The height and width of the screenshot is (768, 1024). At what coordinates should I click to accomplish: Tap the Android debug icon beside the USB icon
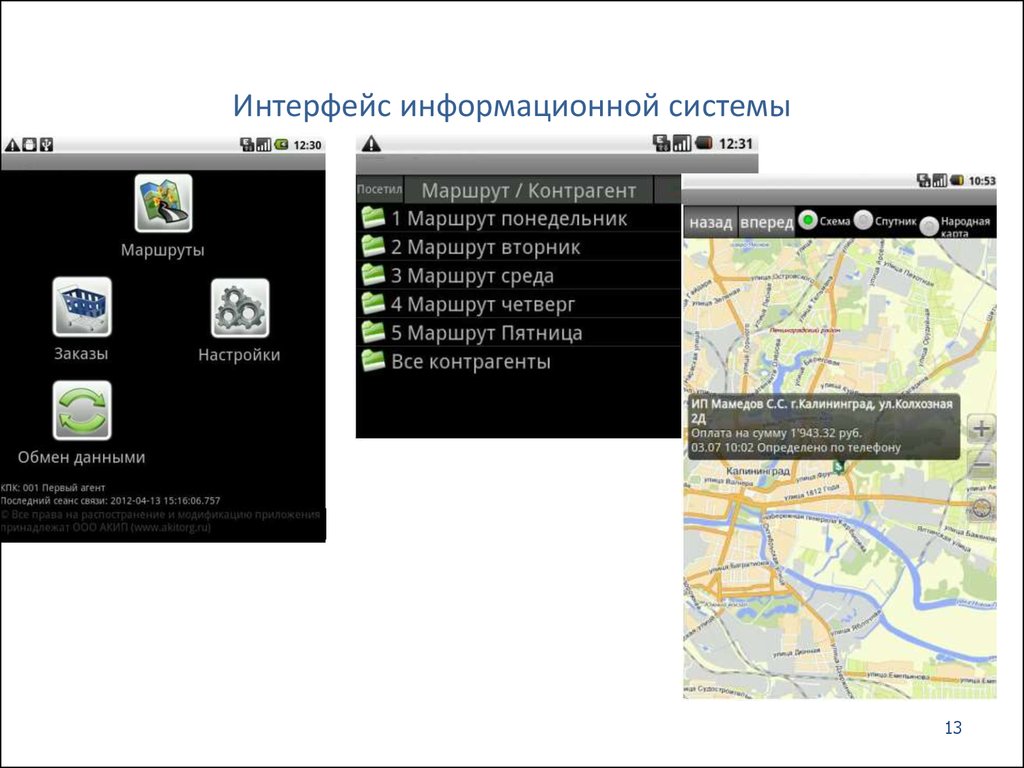(x=29, y=145)
